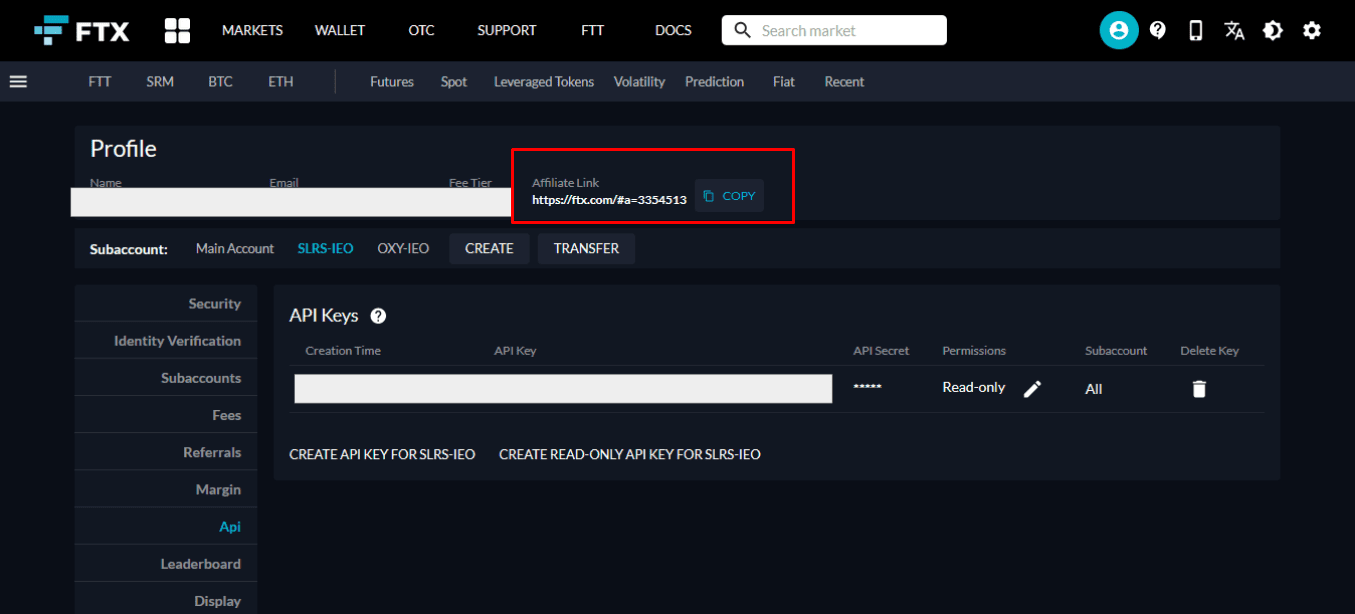Open the four-squares apps grid icon
Image resolution: width=1355 pixels, height=614 pixels.
coord(177,30)
